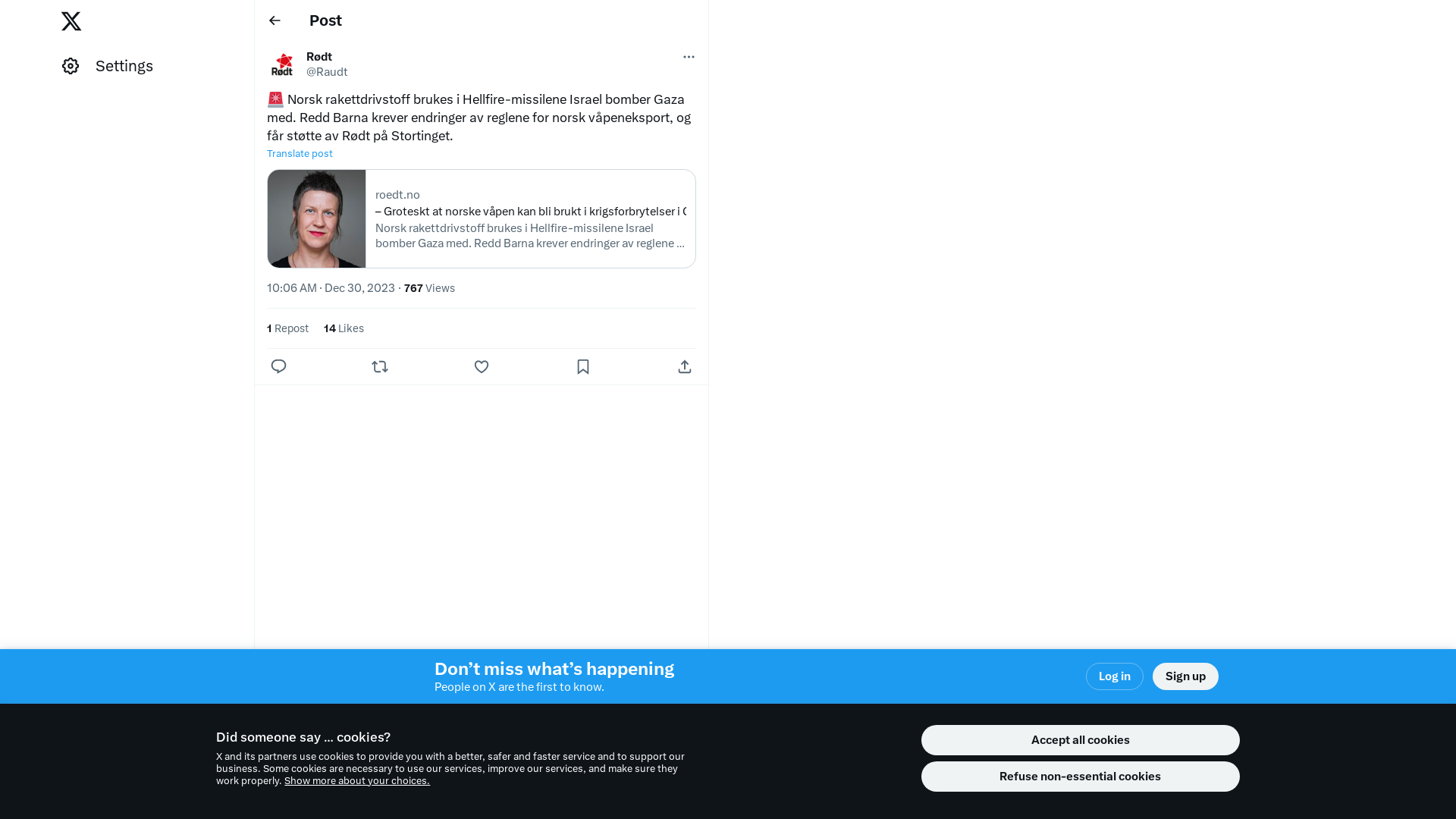Open the post's more options ellipsis
The height and width of the screenshot is (819, 1456).
pyautogui.click(x=689, y=57)
